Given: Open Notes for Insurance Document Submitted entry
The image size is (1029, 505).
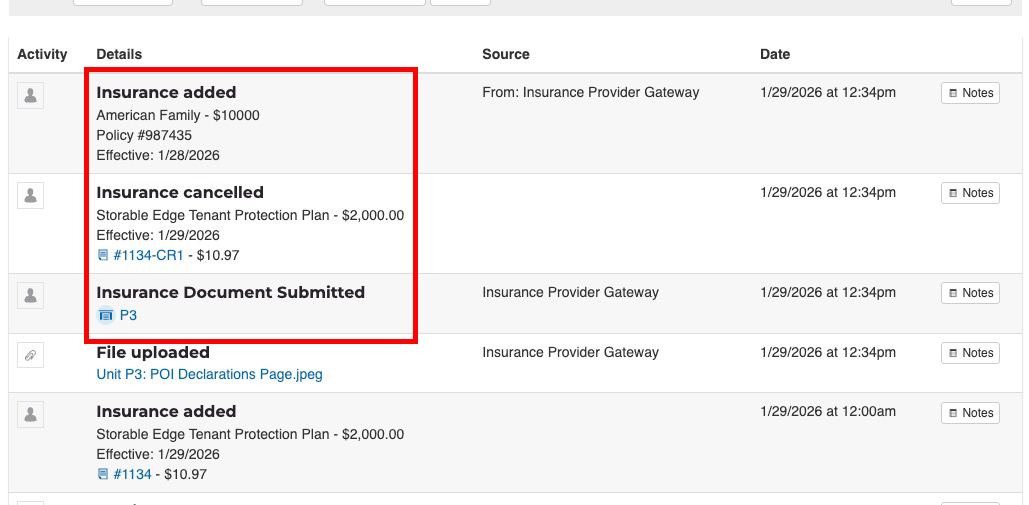Looking at the screenshot, I should coord(970,293).
